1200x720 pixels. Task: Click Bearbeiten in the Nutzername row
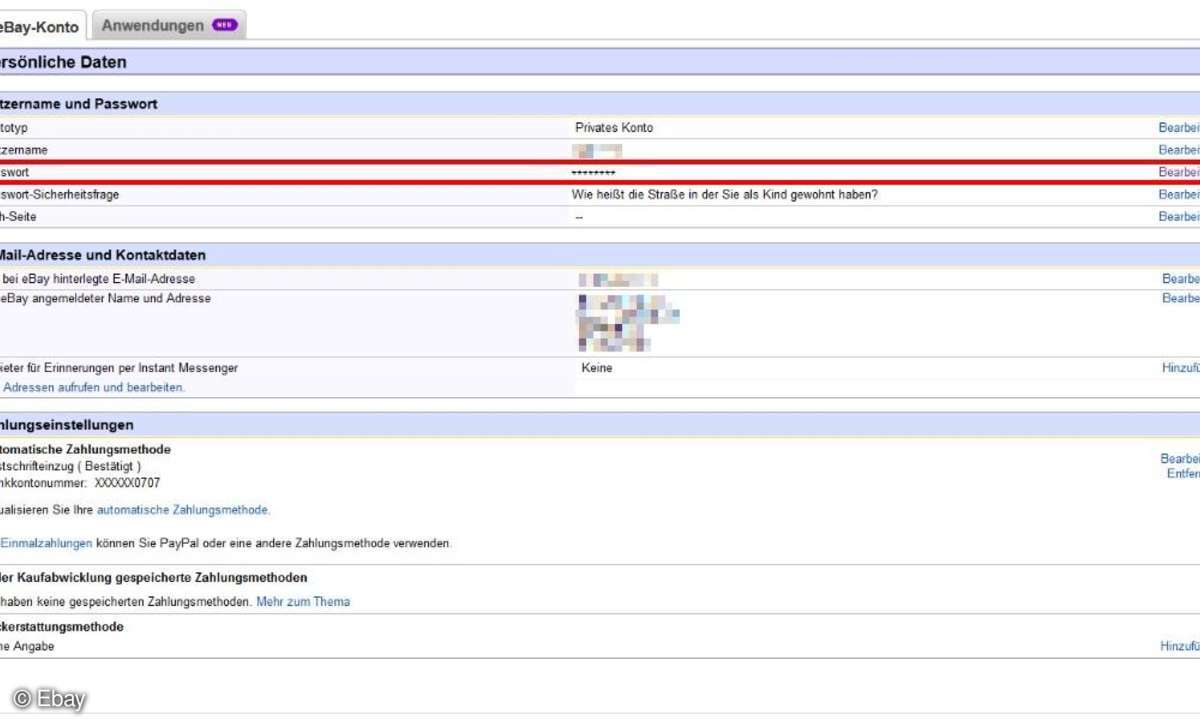point(1179,150)
